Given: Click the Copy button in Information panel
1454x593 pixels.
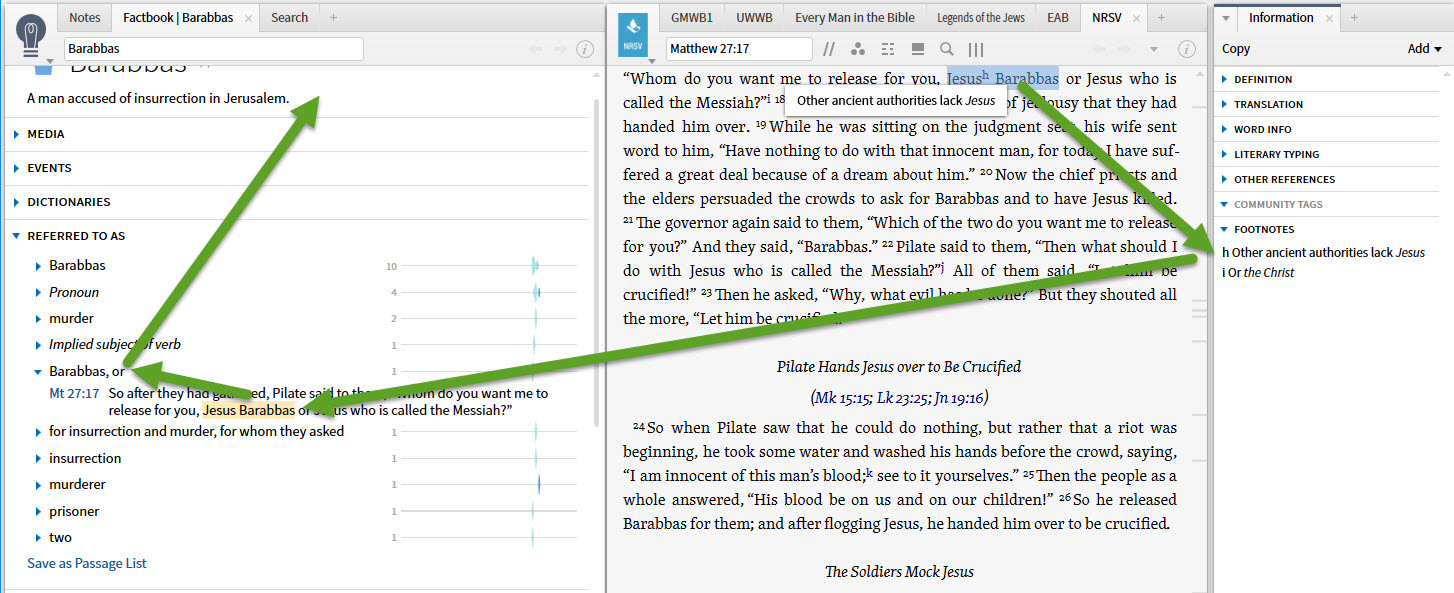Looking at the screenshot, I should (1236, 49).
